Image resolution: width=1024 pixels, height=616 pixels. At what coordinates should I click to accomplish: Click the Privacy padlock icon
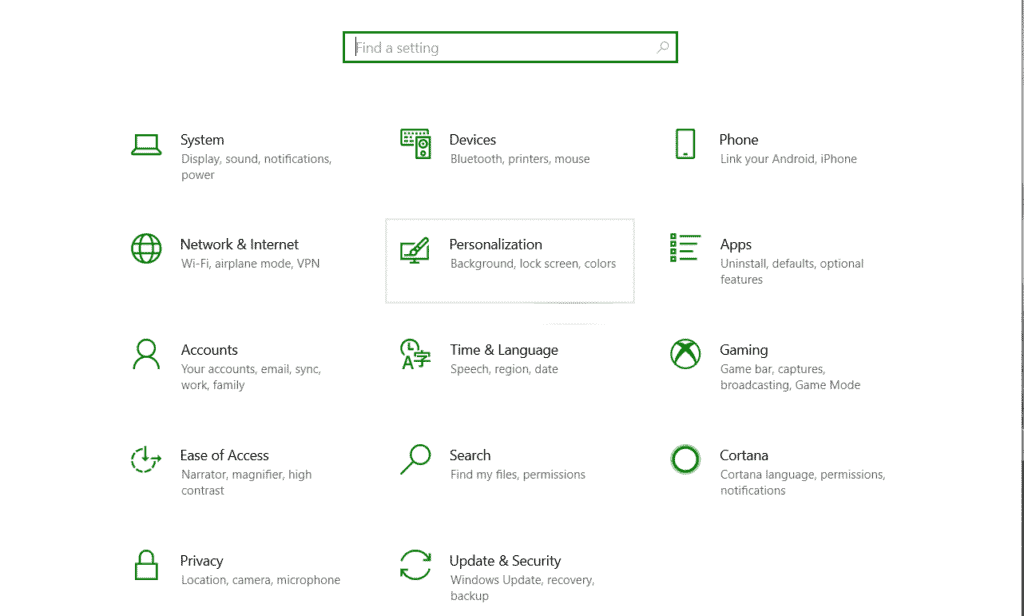pyautogui.click(x=146, y=565)
